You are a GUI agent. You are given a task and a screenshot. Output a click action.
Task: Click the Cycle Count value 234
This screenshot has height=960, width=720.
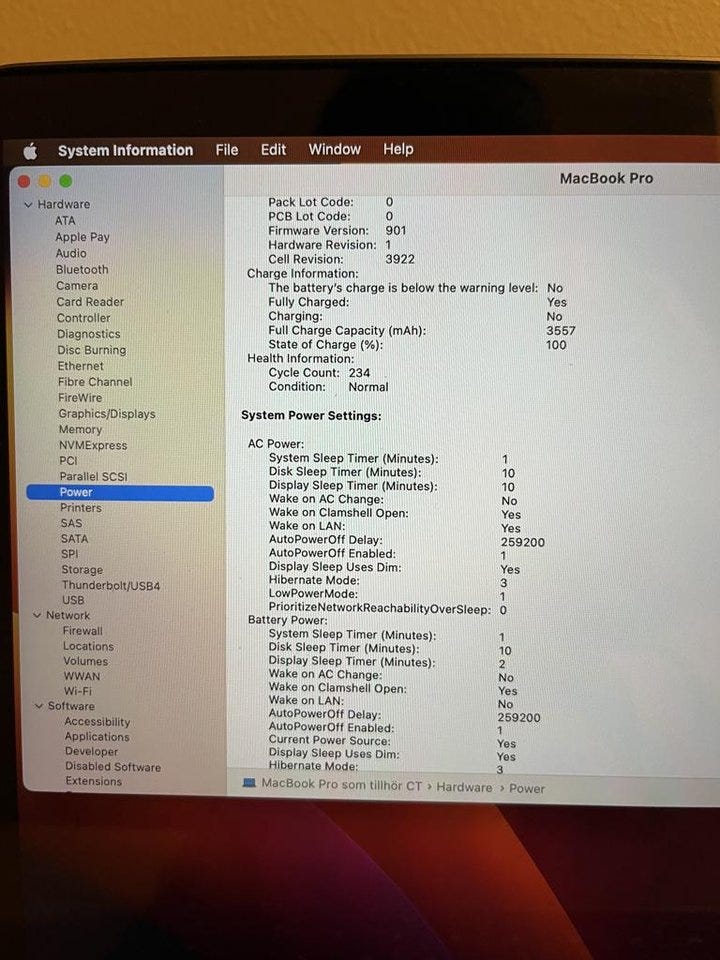coord(359,373)
